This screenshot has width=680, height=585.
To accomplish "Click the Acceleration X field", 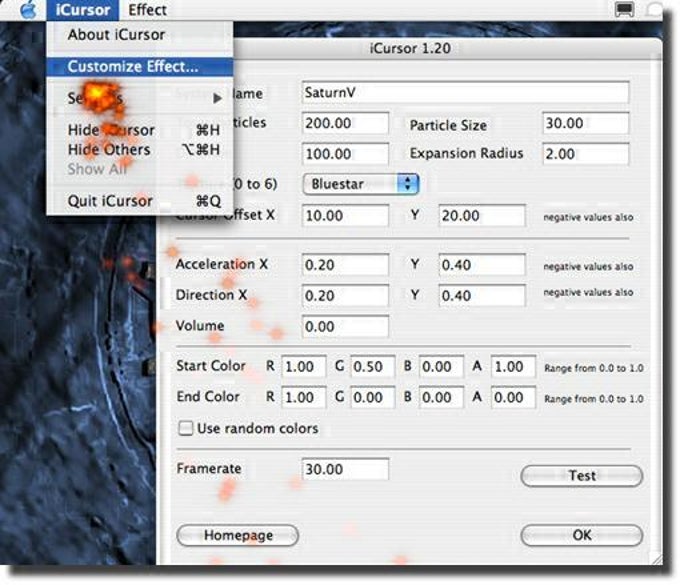I will click(345, 265).
